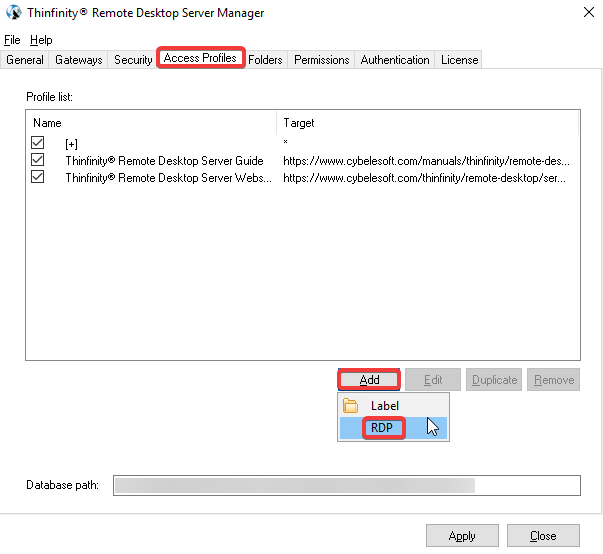Screen dimensions: 603x554
Task: Click the Edit button
Action: (x=433, y=380)
